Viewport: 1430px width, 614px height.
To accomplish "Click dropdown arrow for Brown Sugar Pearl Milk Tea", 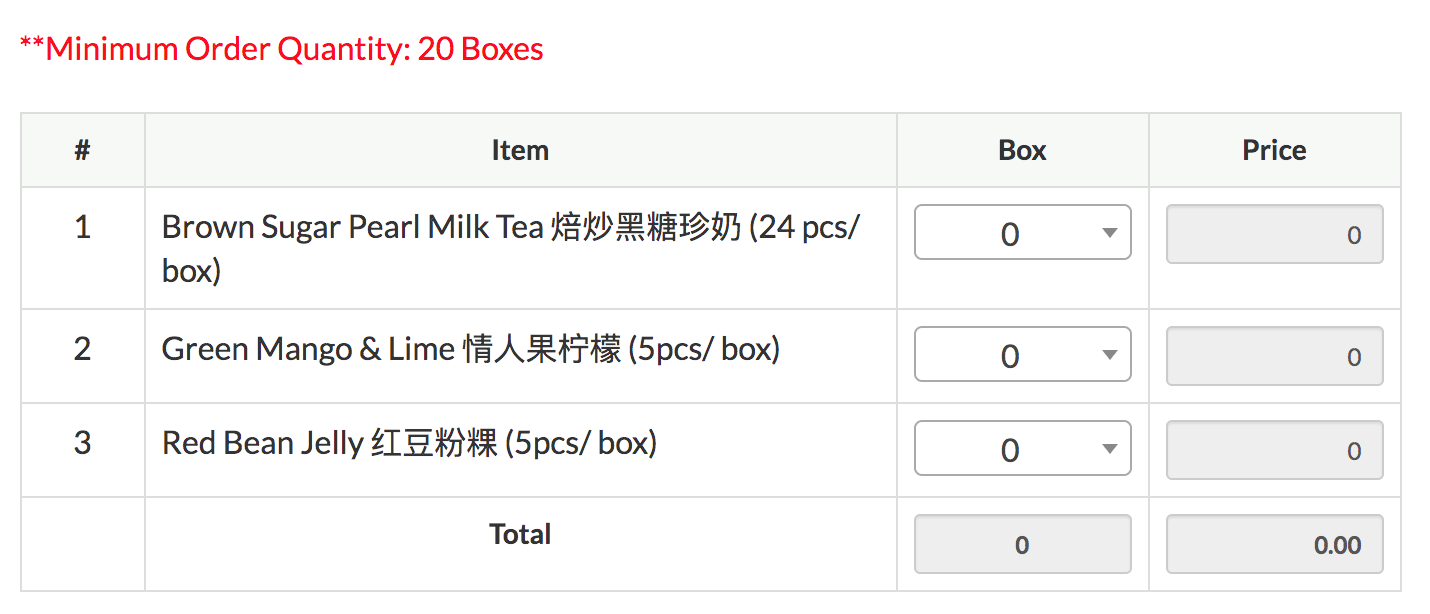I will point(1108,233).
